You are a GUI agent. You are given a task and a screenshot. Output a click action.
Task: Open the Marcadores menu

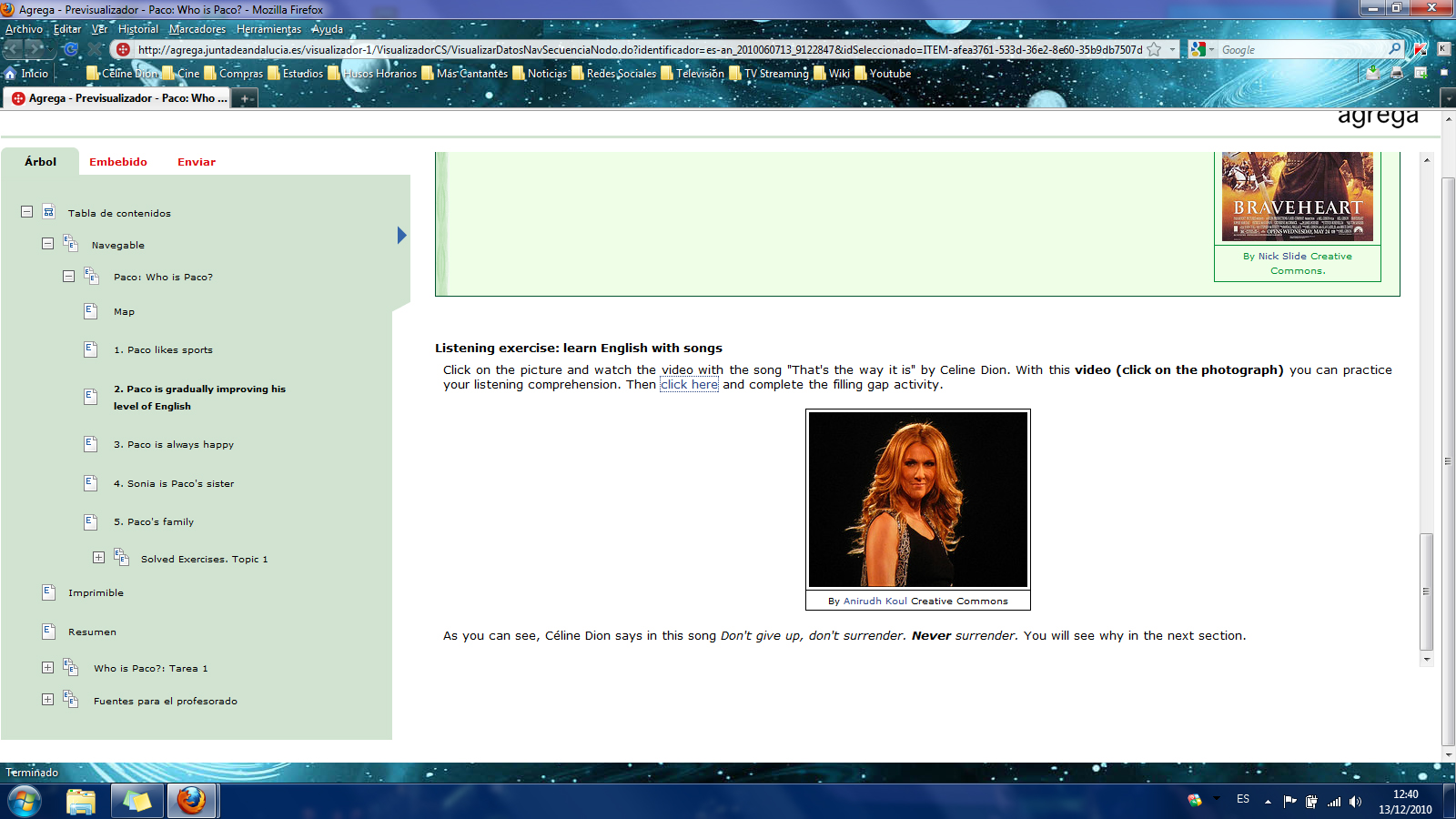coord(197,29)
